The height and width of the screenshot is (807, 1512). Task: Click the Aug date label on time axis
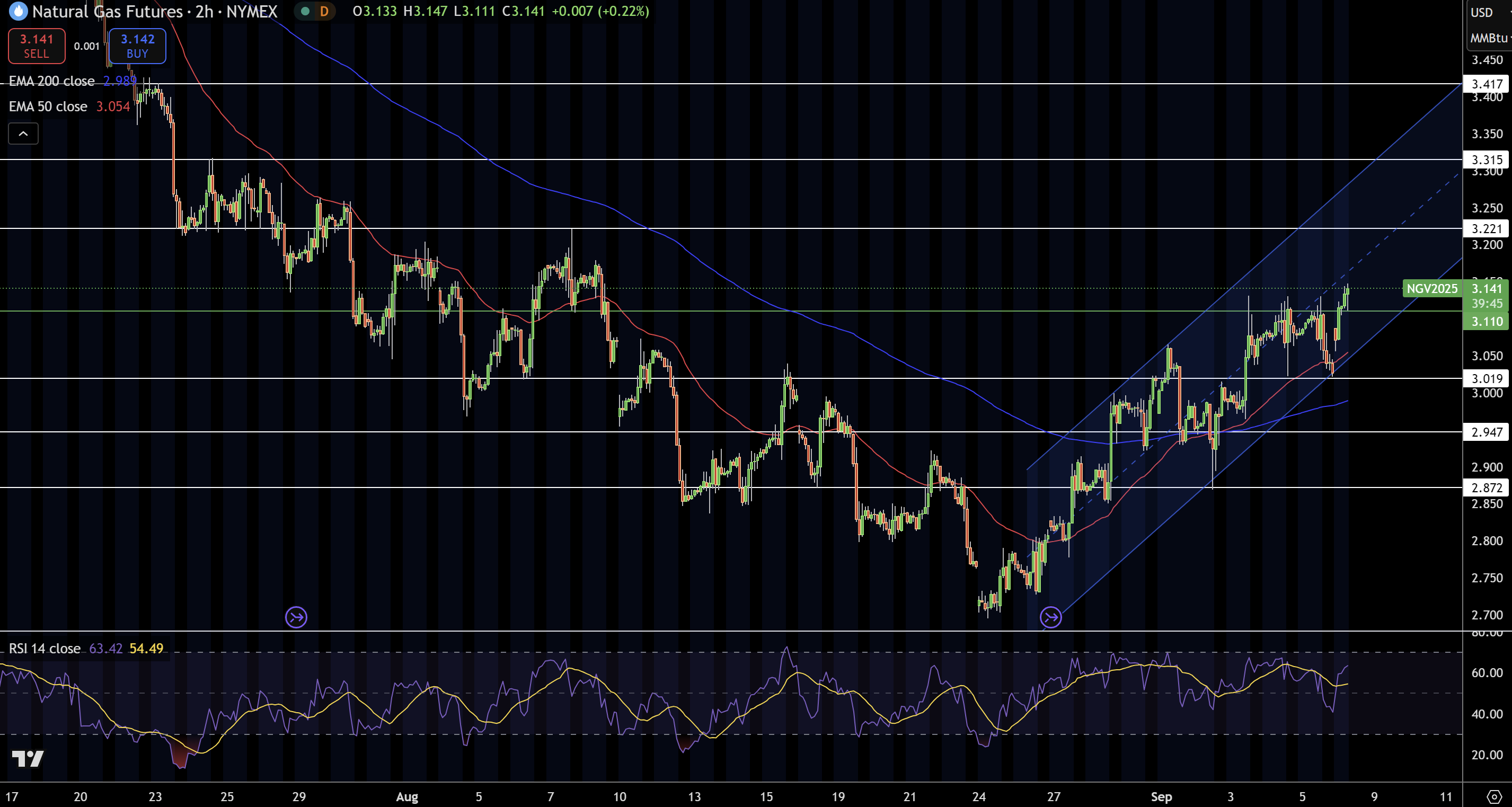tap(407, 797)
